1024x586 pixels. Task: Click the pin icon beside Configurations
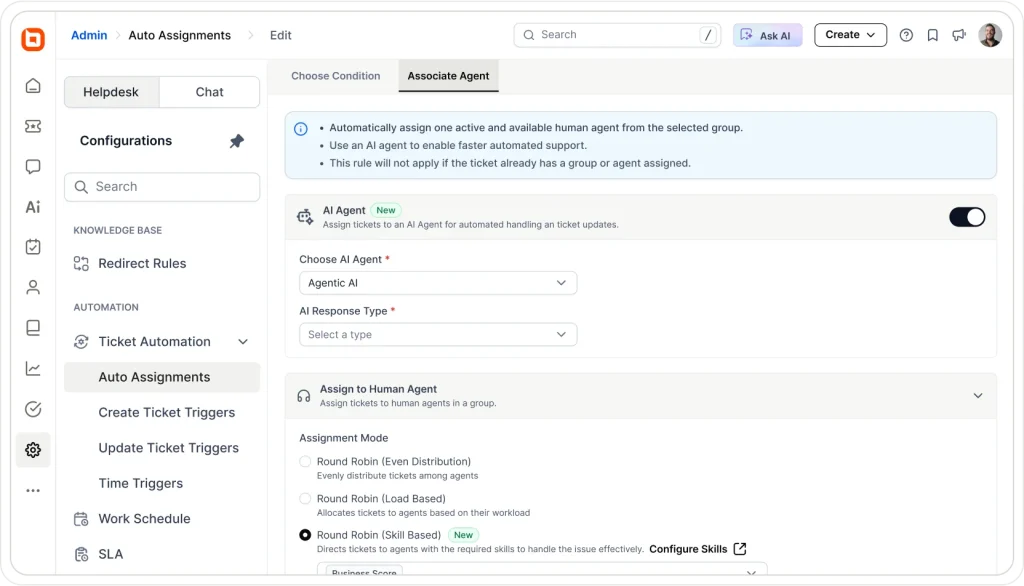click(236, 141)
